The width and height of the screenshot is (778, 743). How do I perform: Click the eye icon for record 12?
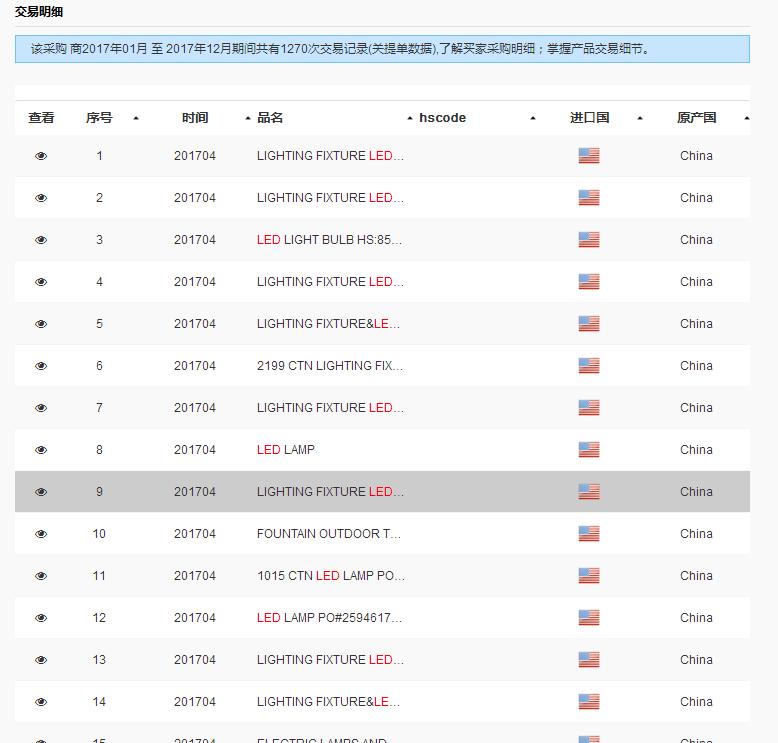point(41,618)
